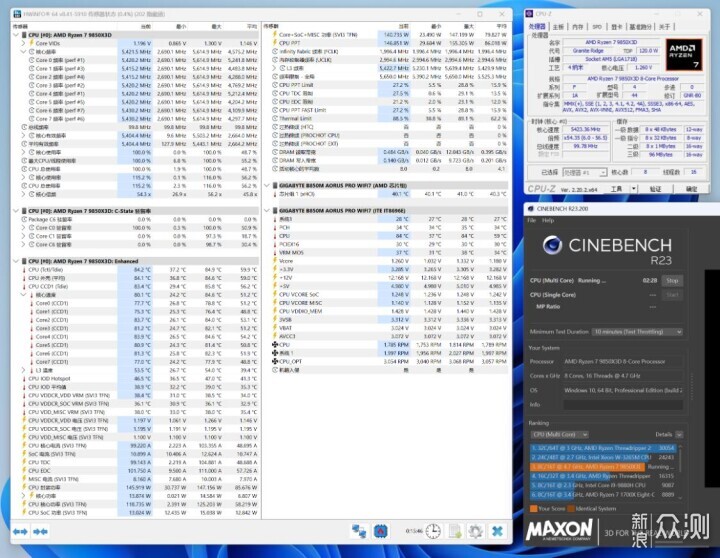Collapse the CPU [#0] AMD Ryzen 7 9850X3D sensor group

17,35
